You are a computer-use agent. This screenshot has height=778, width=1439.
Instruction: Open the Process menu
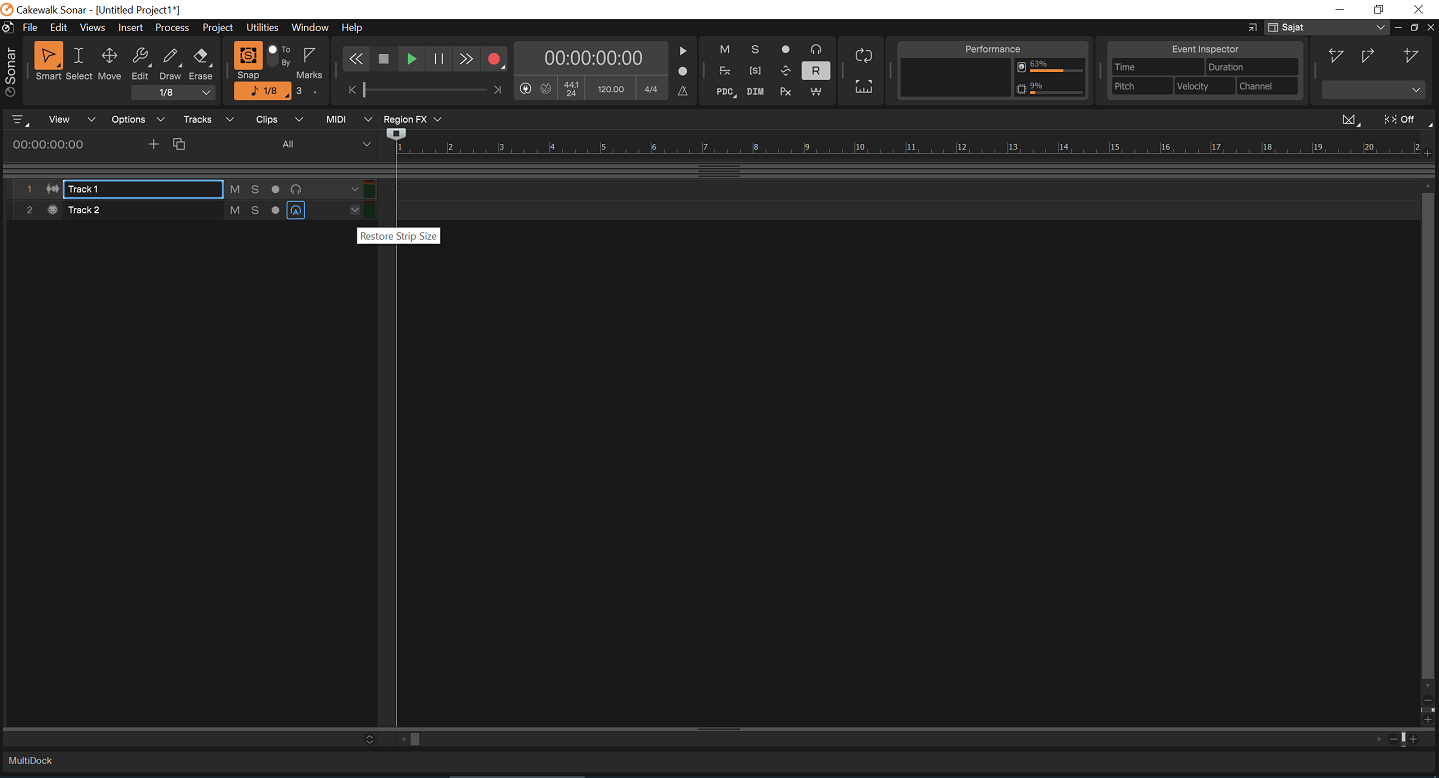[x=172, y=27]
